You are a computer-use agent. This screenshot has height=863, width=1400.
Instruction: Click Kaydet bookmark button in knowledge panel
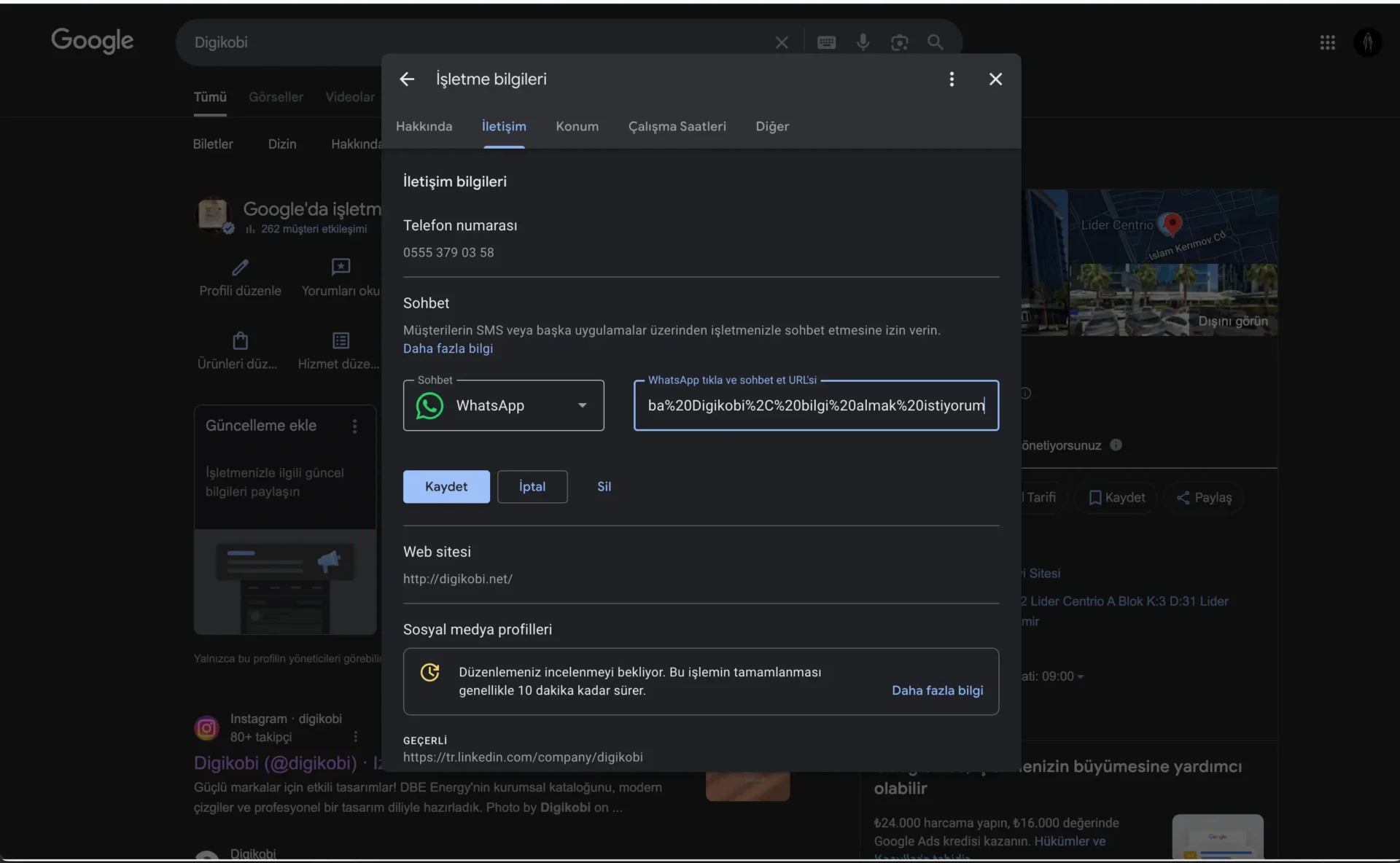click(1116, 497)
